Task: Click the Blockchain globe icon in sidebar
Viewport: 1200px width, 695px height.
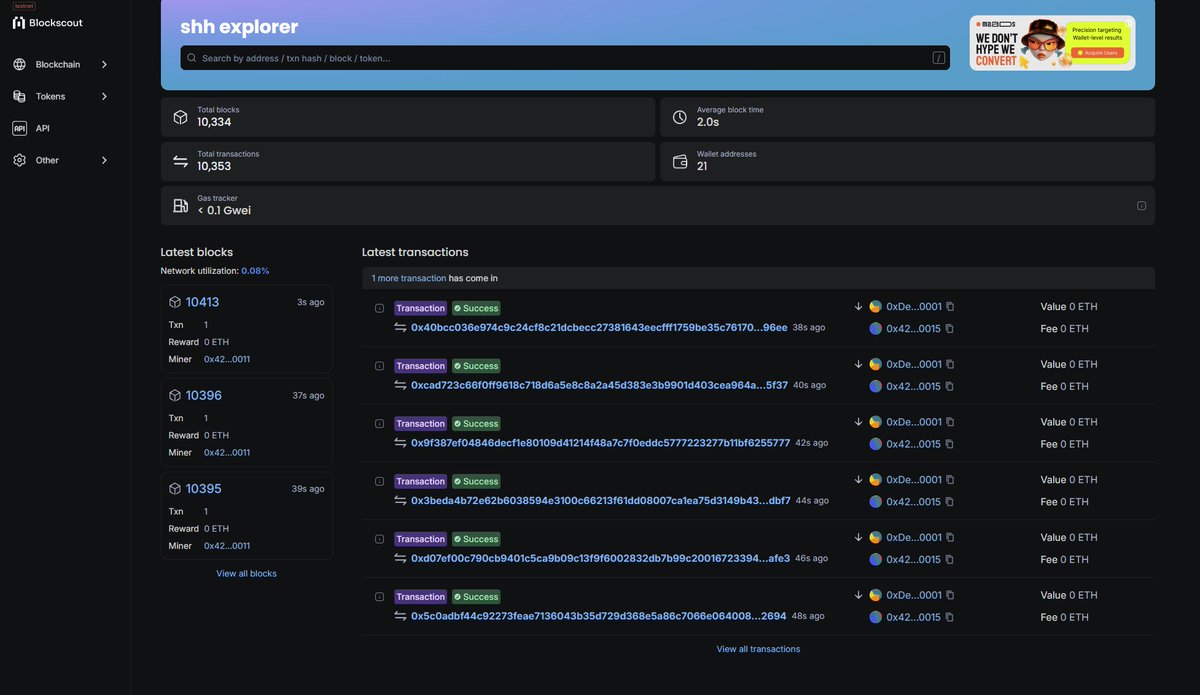Action: [19, 65]
